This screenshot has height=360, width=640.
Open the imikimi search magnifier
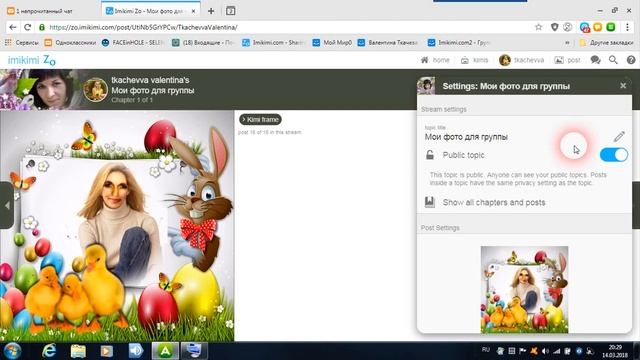(613, 60)
